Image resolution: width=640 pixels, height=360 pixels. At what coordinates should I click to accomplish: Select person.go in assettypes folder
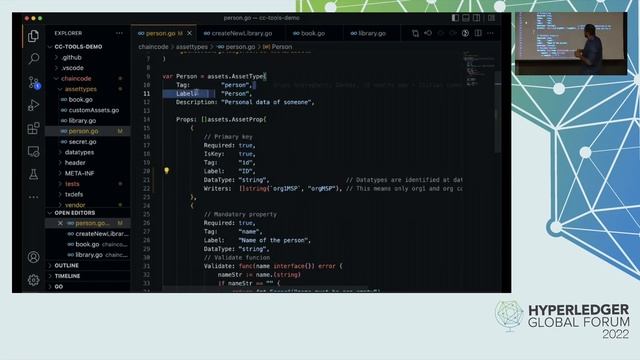(83, 131)
